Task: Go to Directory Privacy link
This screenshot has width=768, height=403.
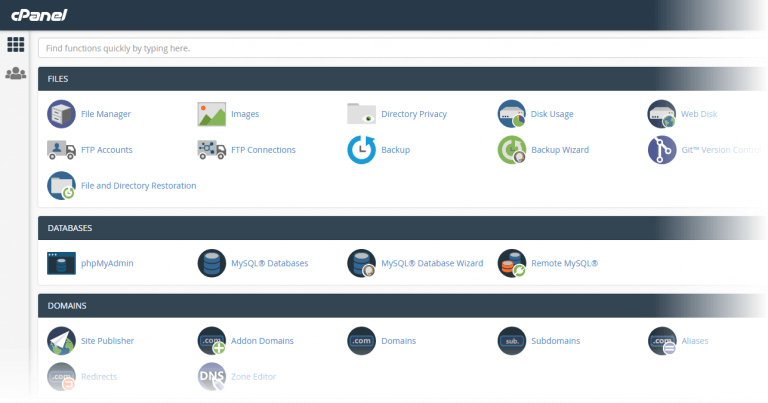Action: pyautogui.click(x=414, y=114)
